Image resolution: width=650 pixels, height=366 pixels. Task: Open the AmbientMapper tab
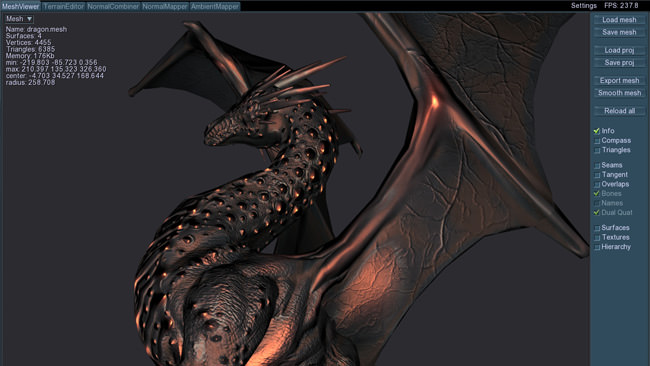pyautogui.click(x=214, y=6)
